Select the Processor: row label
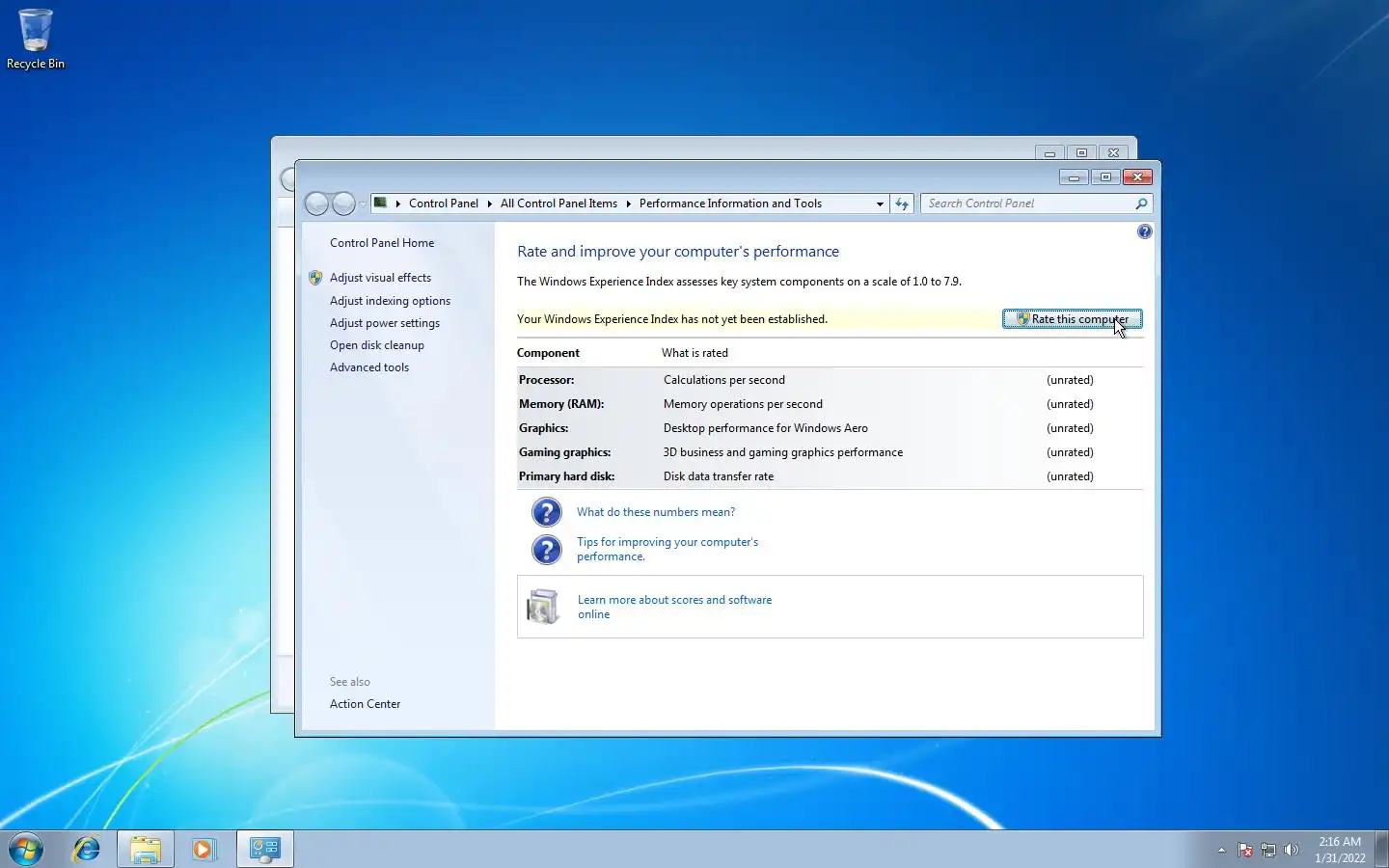The width and height of the screenshot is (1389, 868). tap(546, 380)
